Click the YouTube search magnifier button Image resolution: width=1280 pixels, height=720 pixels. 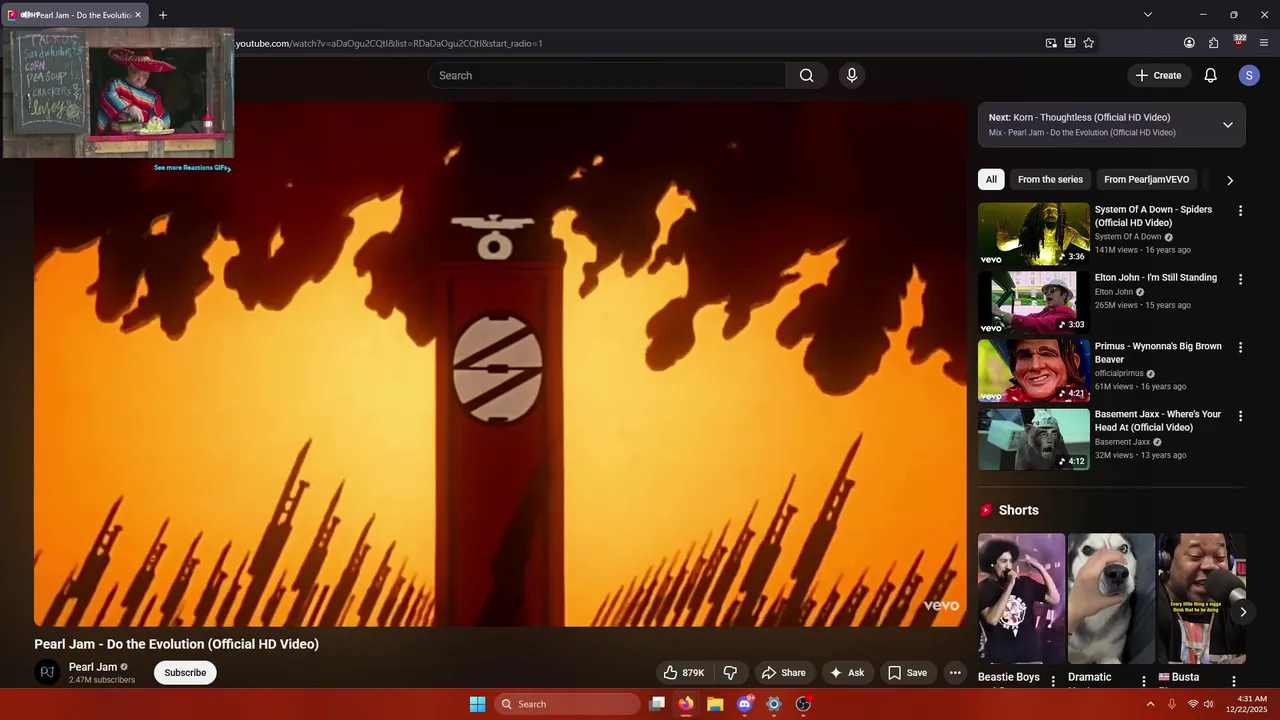(x=806, y=75)
